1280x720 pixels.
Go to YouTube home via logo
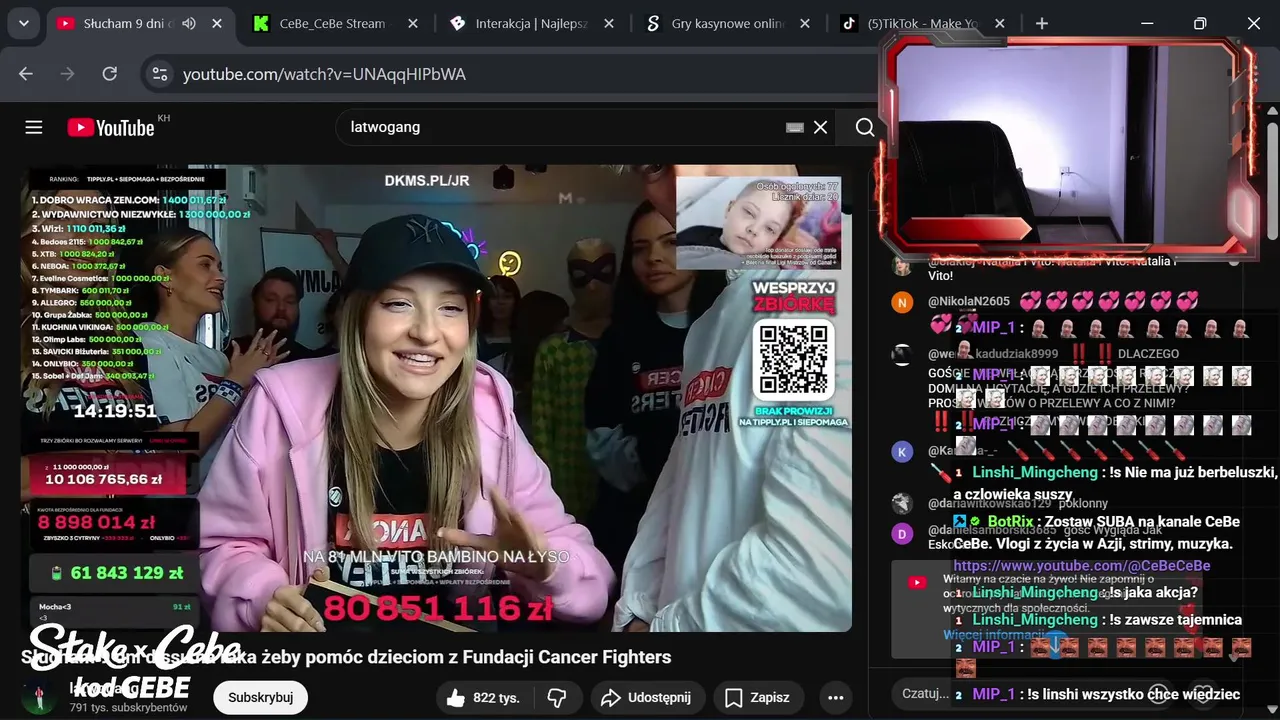pyautogui.click(x=111, y=127)
